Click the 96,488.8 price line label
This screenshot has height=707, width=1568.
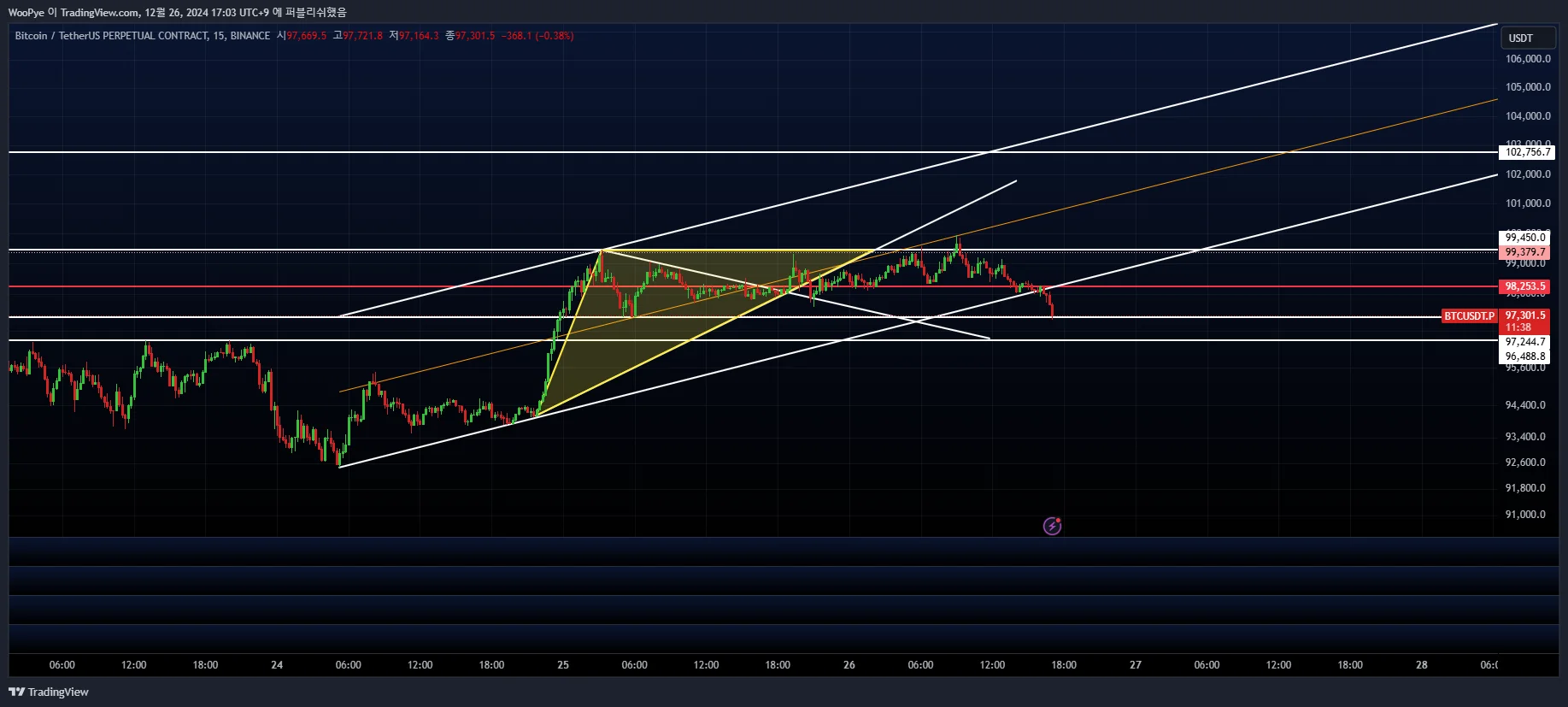(x=1525, y=356)
